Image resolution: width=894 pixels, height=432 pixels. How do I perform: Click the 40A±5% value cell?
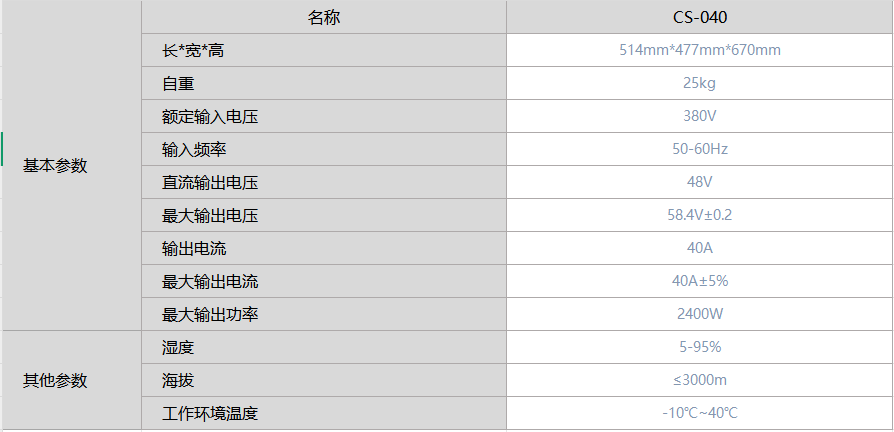pyautogui.click(x=700, y=281)
